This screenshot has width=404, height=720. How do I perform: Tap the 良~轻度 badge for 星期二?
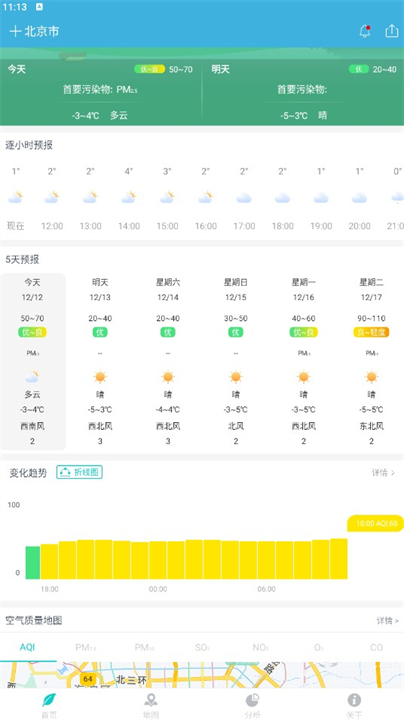pyautogui.click(x=371, y=332)
